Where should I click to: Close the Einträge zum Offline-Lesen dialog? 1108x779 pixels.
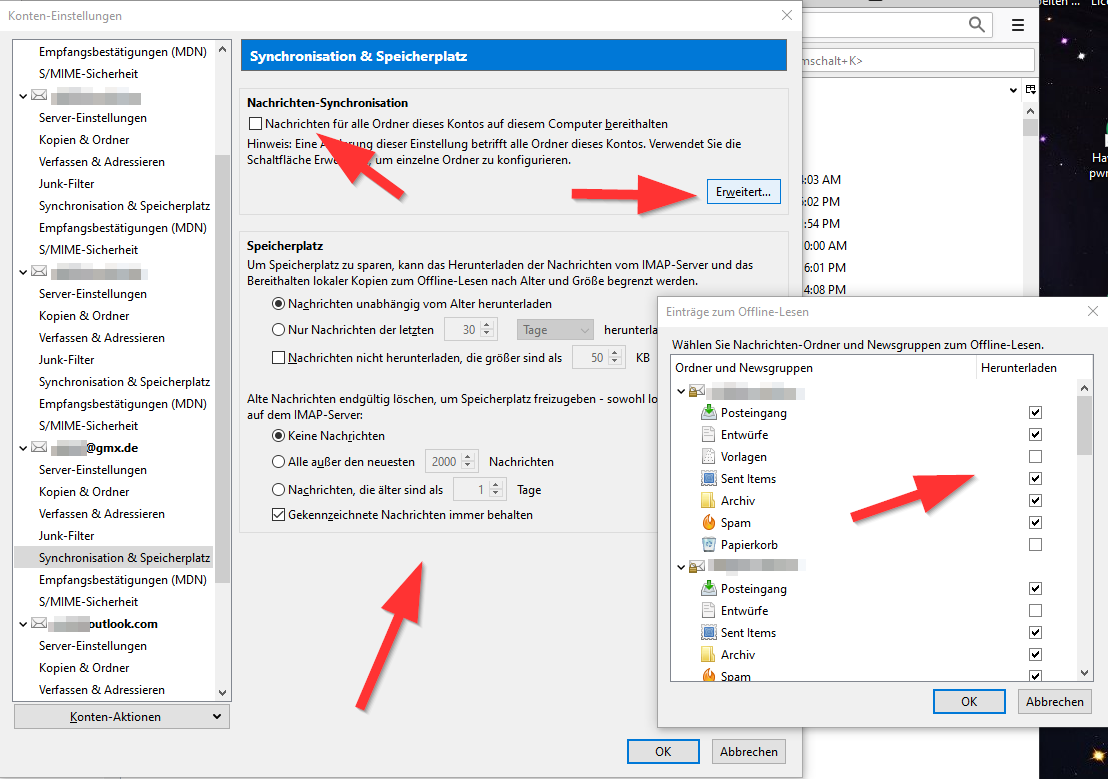[1092, 311]
